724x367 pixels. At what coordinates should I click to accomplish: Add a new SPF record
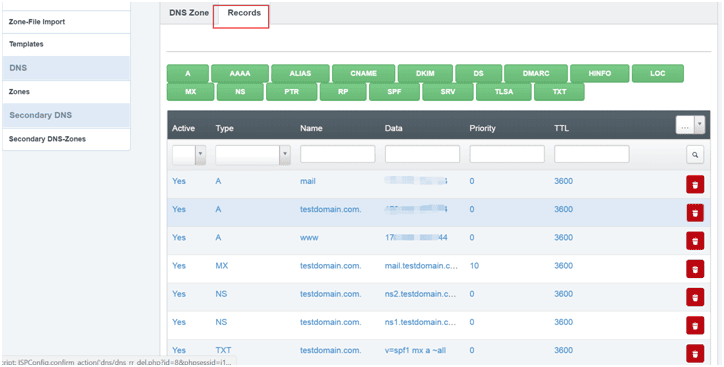pyautogui.click(x=394, y=92)
